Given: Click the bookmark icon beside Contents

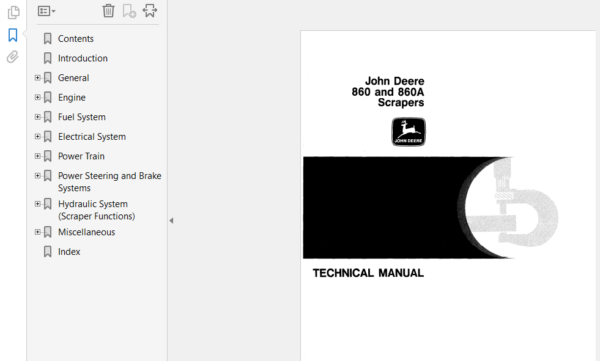Looking at the screenshot, I should (x=47, y=39).
